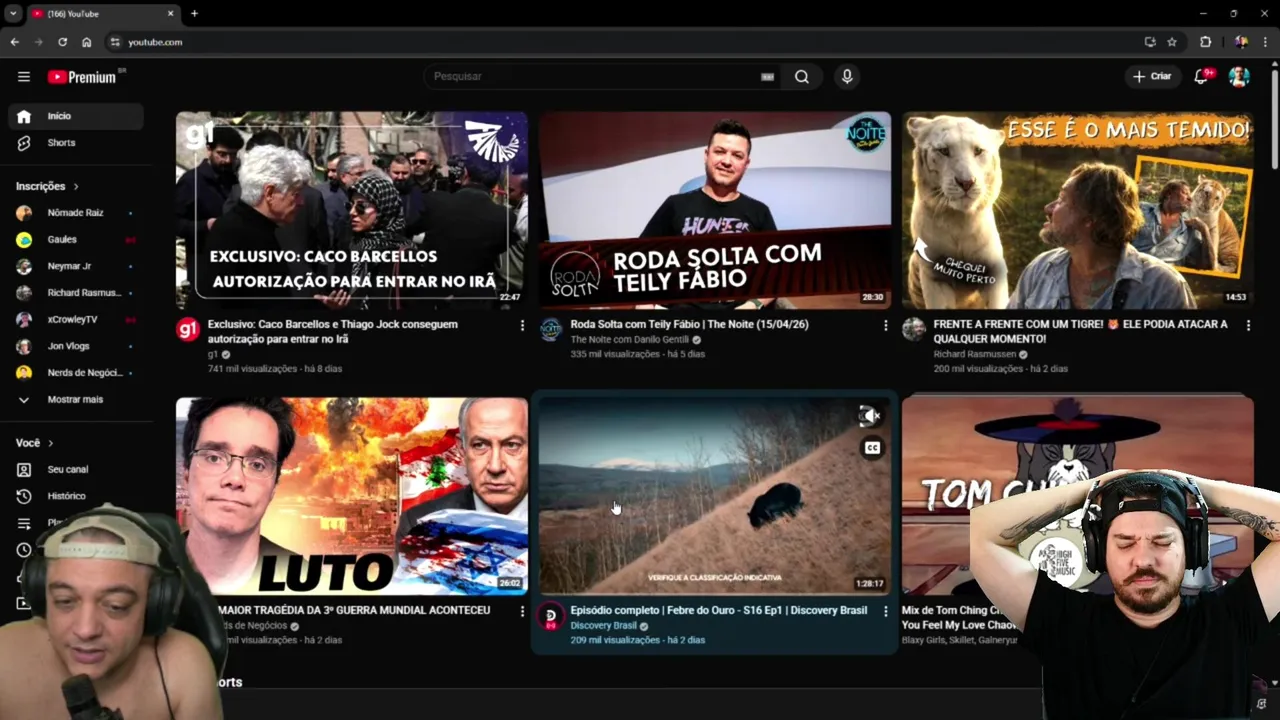Viewport: 1280px width, 720px height.
Task: Click The Noite channel avatar
Action: 551,330
